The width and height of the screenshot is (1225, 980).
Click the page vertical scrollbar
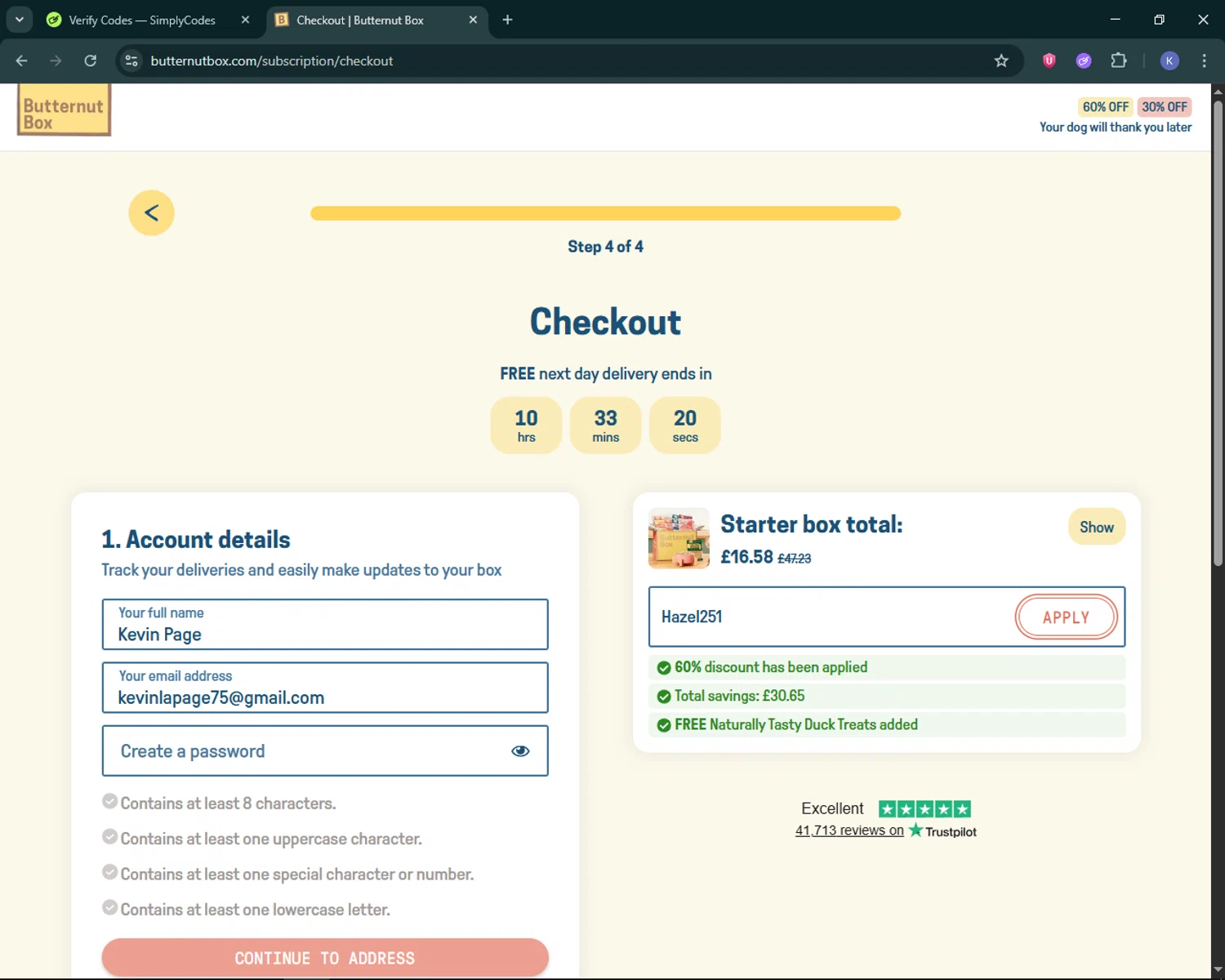(x=1218, y=333)
